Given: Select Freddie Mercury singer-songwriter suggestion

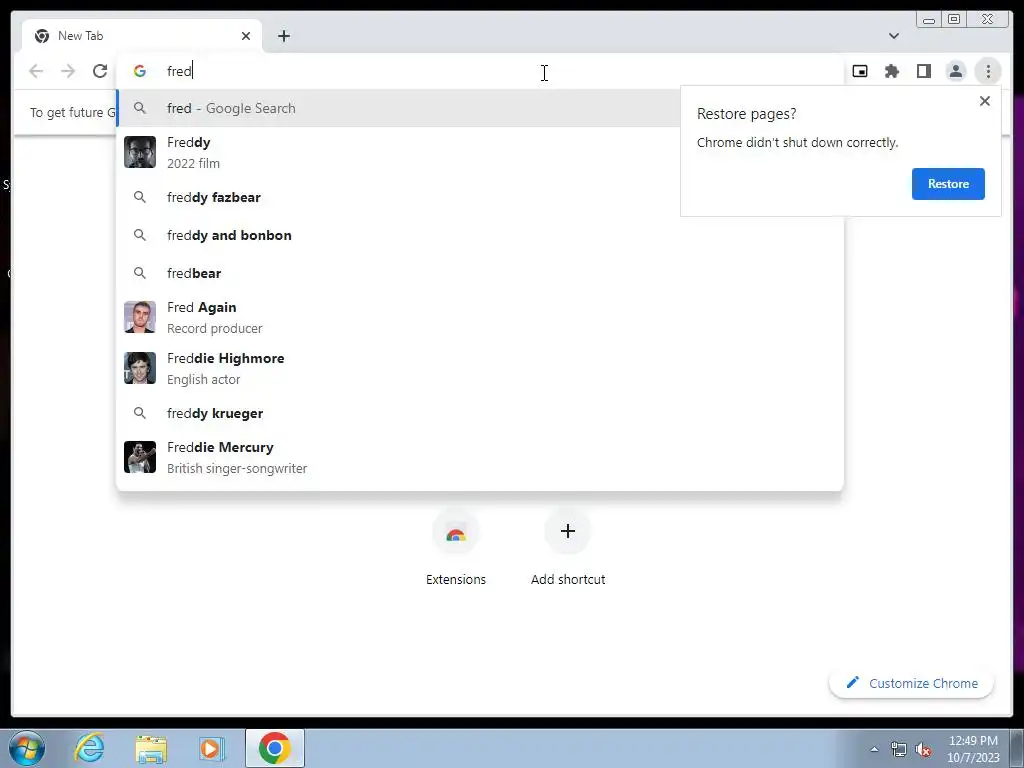Looking at the screenshot, I should pyautogui.click(x=480, y=457).
